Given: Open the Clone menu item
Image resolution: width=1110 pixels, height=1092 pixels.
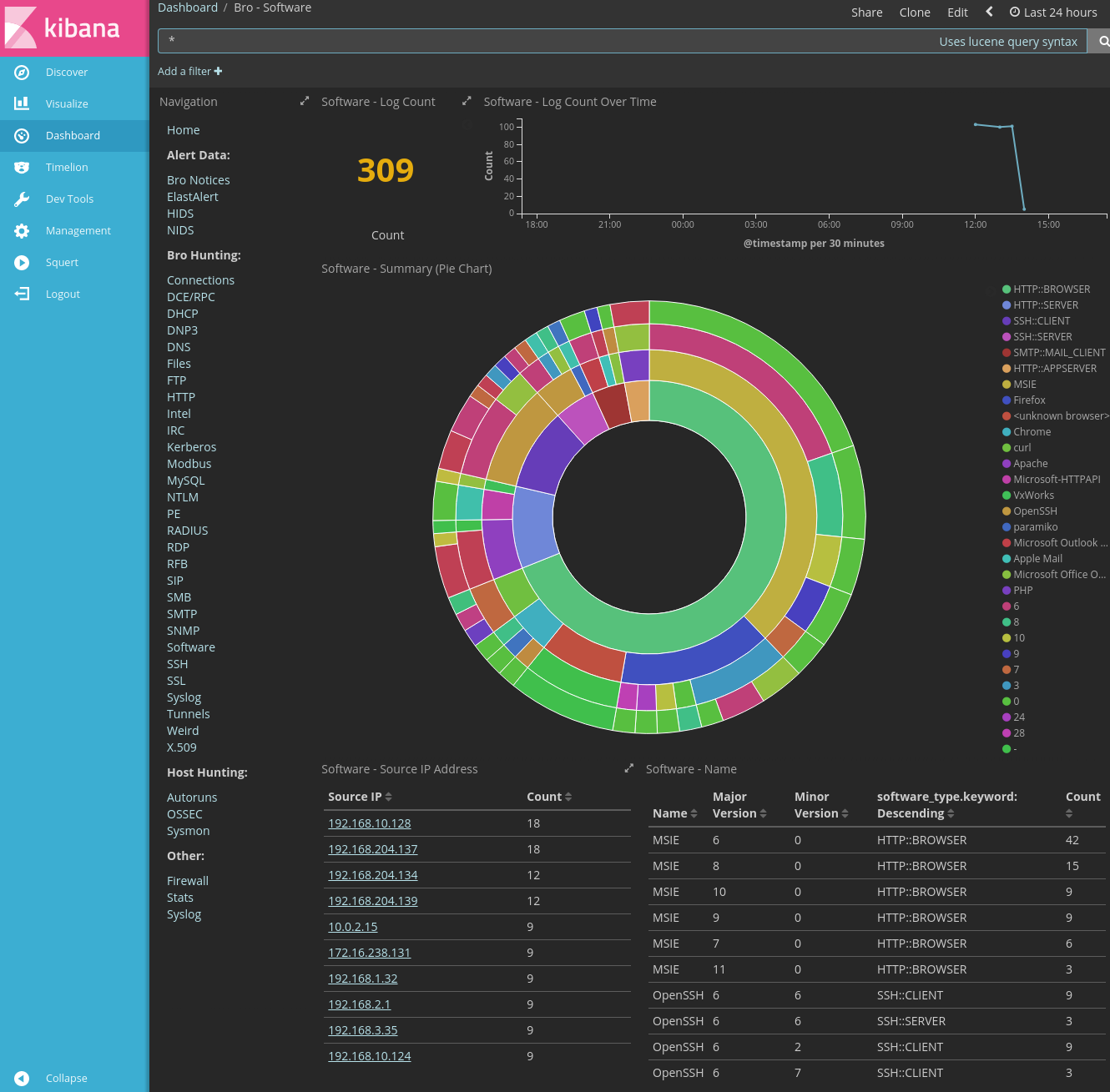Looking at the screenshot, I should point(915,13).
